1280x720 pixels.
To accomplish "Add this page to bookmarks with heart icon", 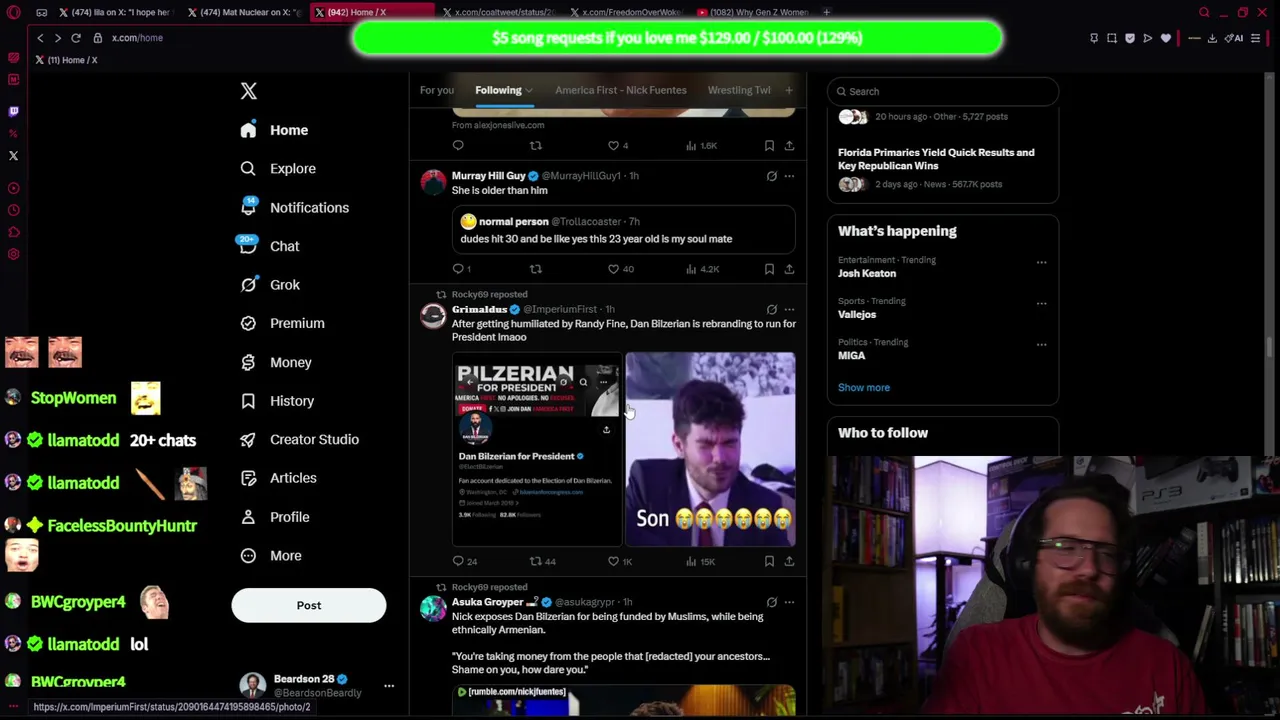I will click(x=1166, y=38).
